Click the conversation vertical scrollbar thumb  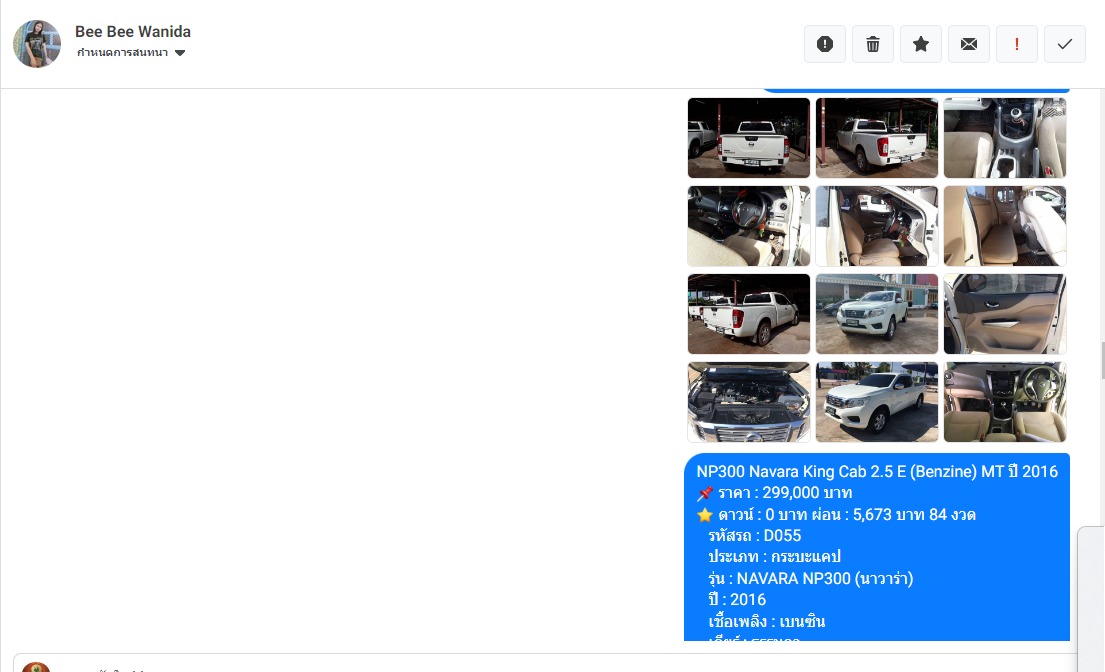tap(1102, 360)
